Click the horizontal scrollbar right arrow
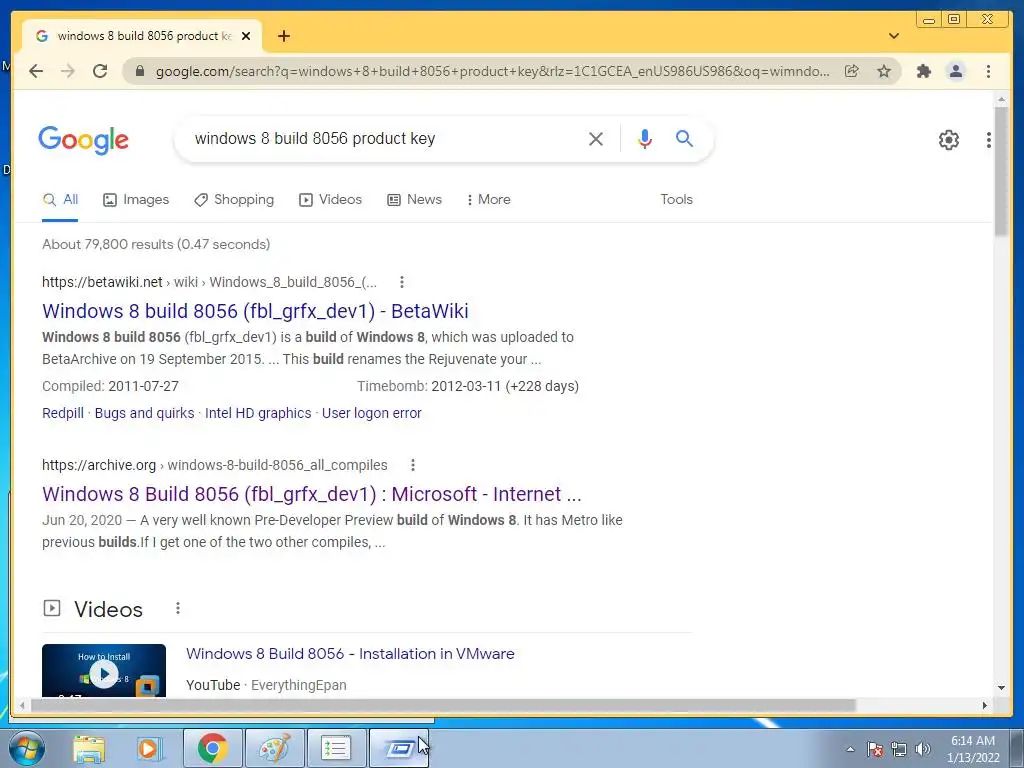1024x768 pixels. [x=985, y=705]
